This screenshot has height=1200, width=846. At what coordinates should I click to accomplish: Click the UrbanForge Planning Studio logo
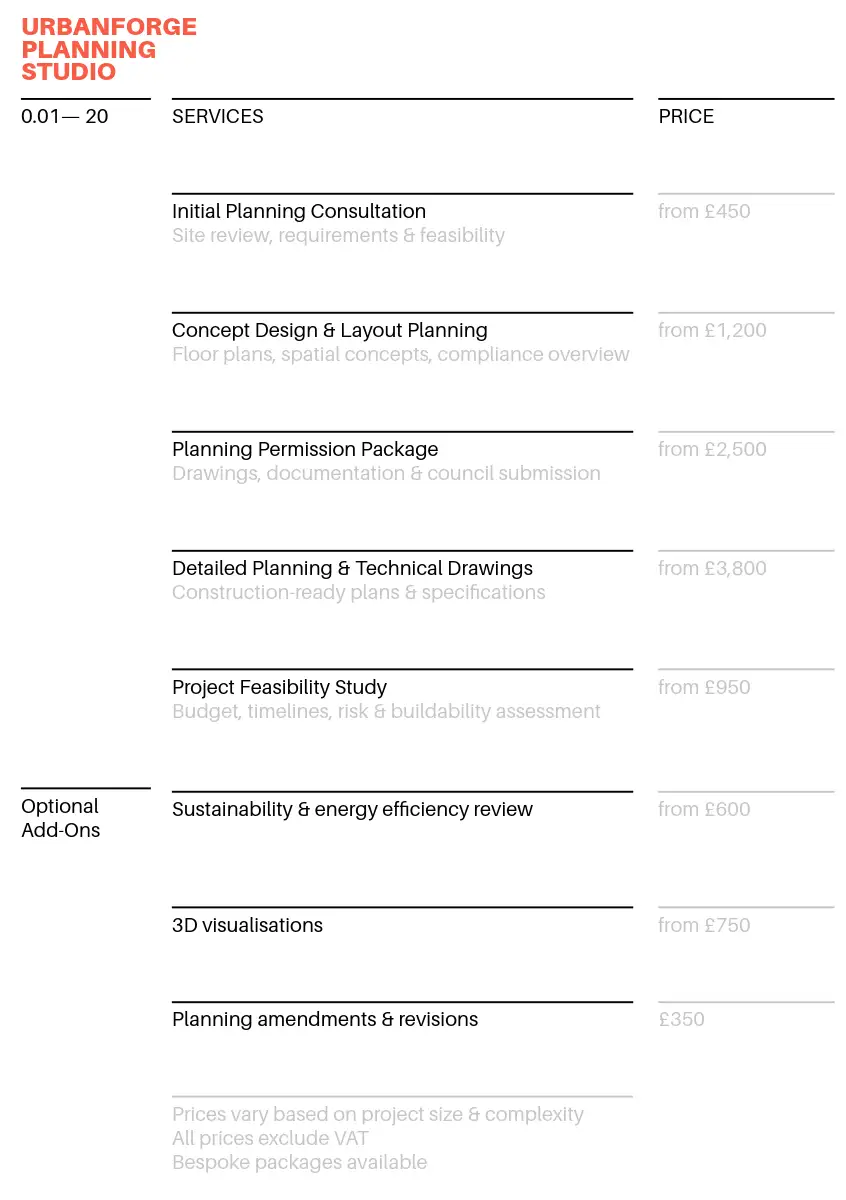pos(109,50)
